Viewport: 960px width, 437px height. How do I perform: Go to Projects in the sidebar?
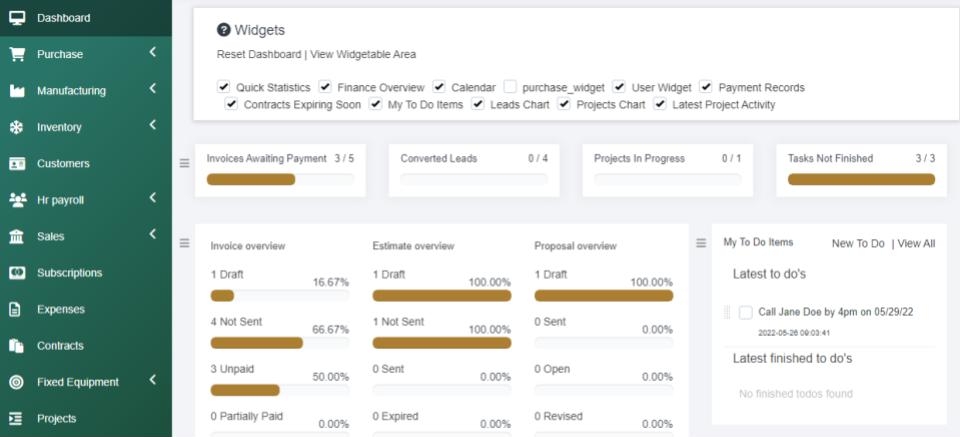click(x=57, y=418)
